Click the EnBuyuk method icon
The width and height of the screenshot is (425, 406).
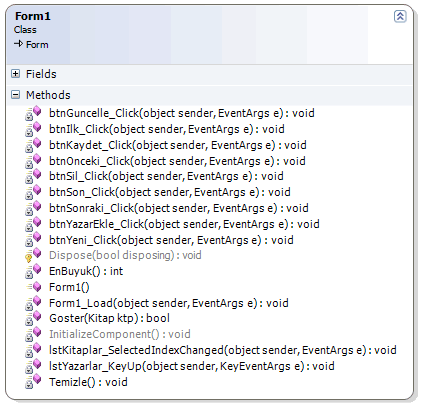33,271
